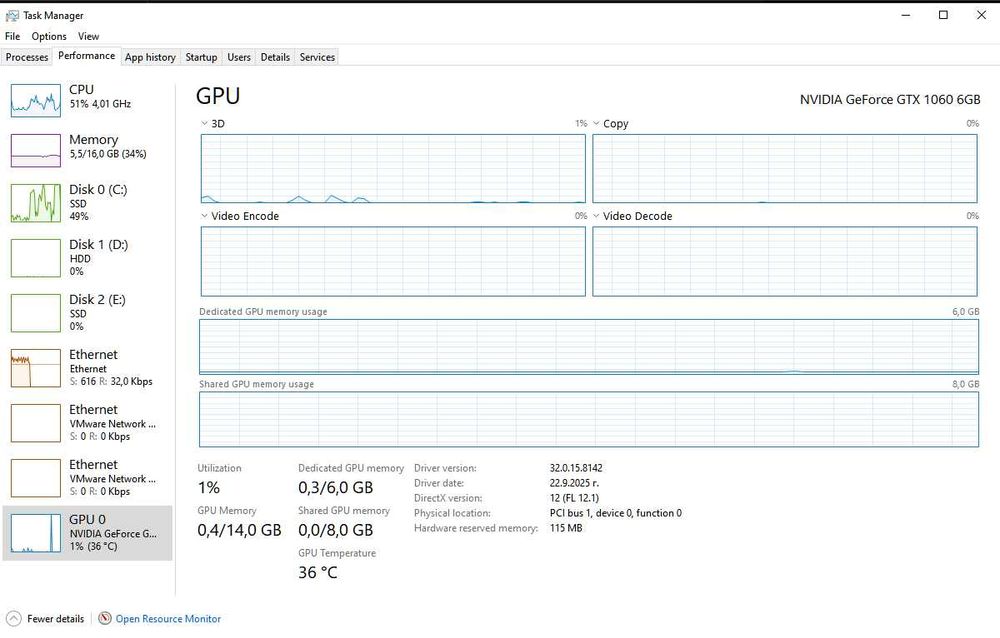1000x638 pixels.
Task: Click the Dedicated GPU memory usage graph
Action: click(589, 346)
